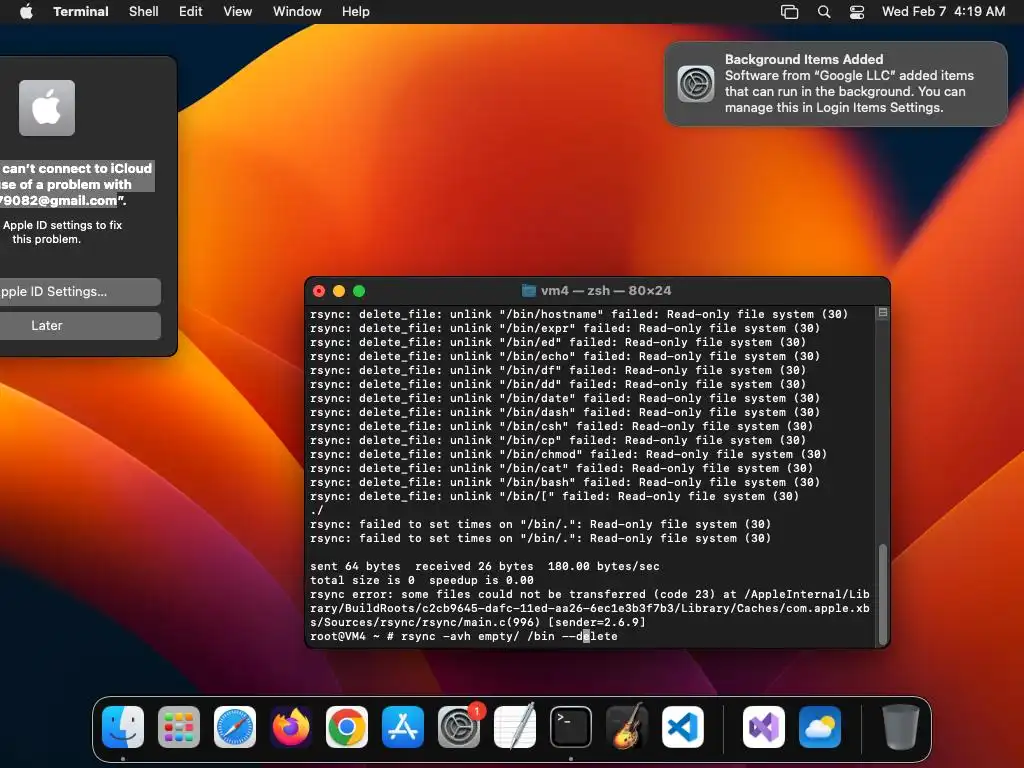Click the date and time in menu bar
Screen dimensions: 1024x768
click(943, 11)
